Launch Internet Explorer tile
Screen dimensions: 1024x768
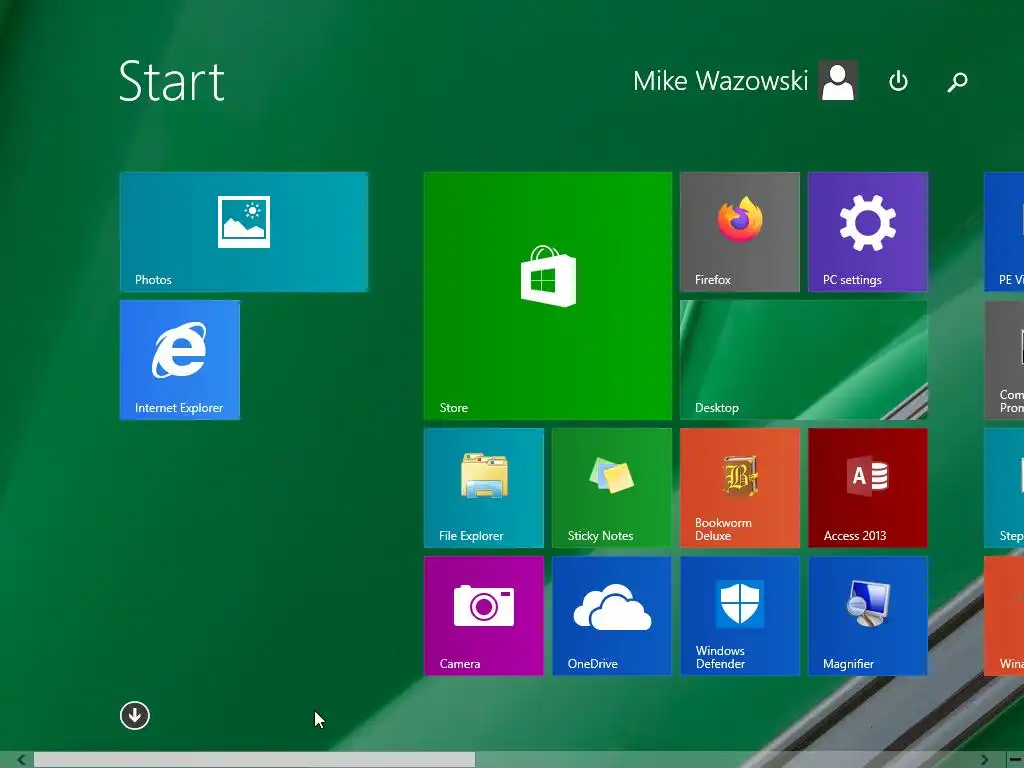[180, 360]
